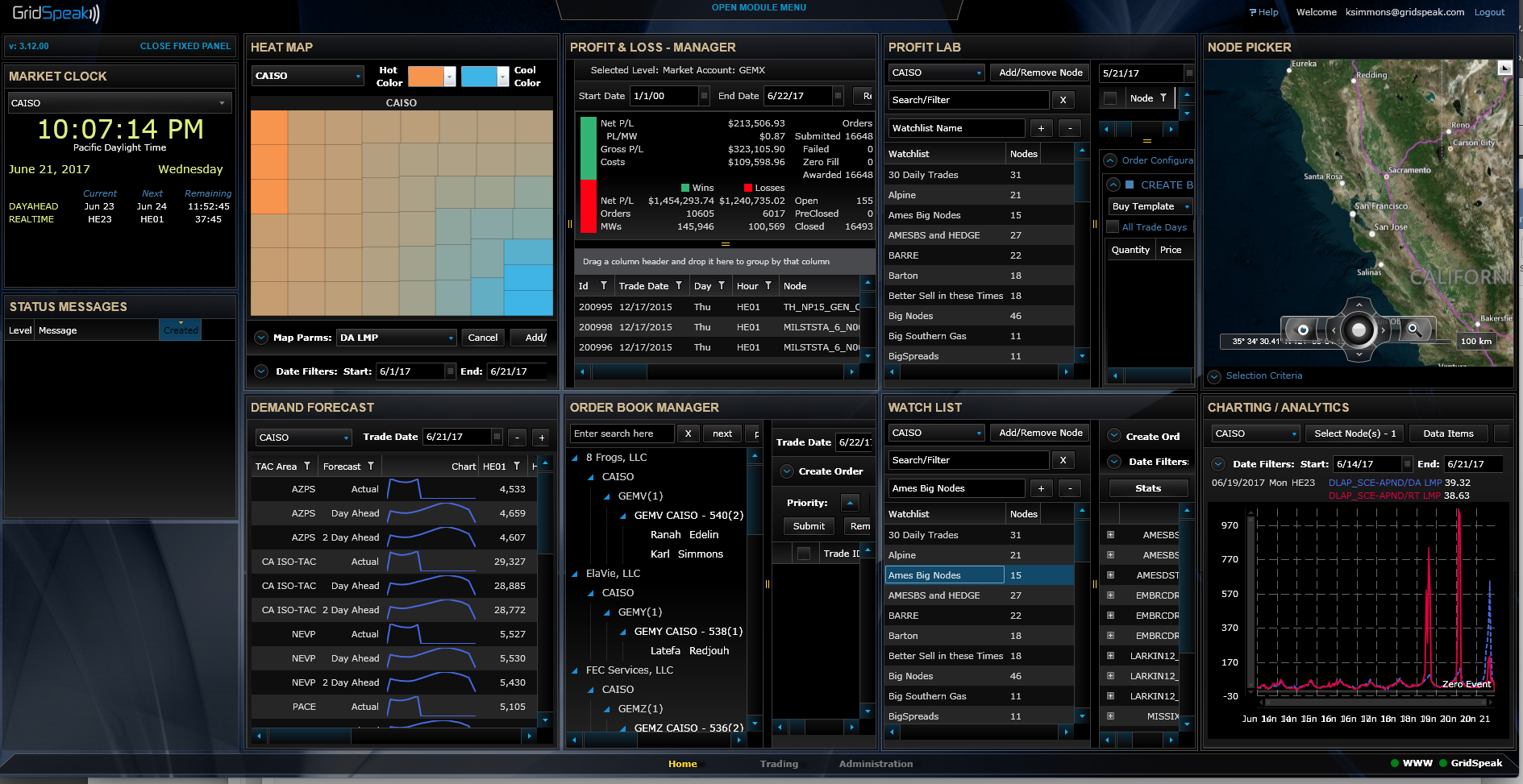The height and width of the screenshot is (784, 1523).
Task: Click the Cancel button in Heat Map
Action: [x=483, y=338]
